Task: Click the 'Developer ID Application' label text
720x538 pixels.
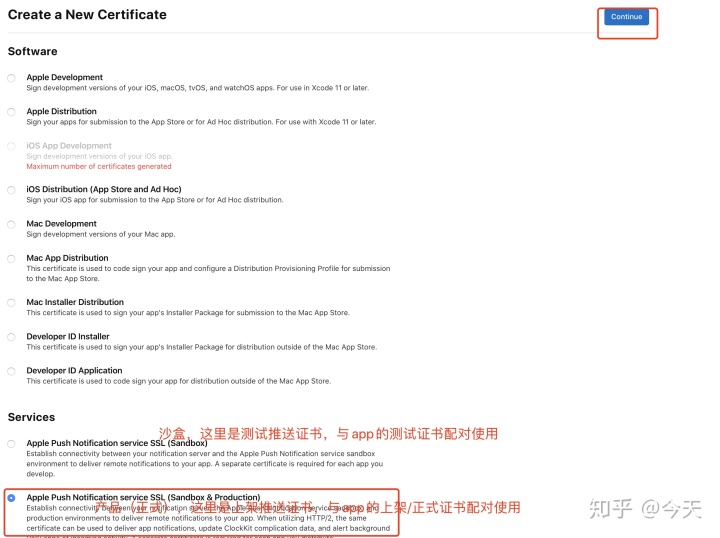Action: 74,370
